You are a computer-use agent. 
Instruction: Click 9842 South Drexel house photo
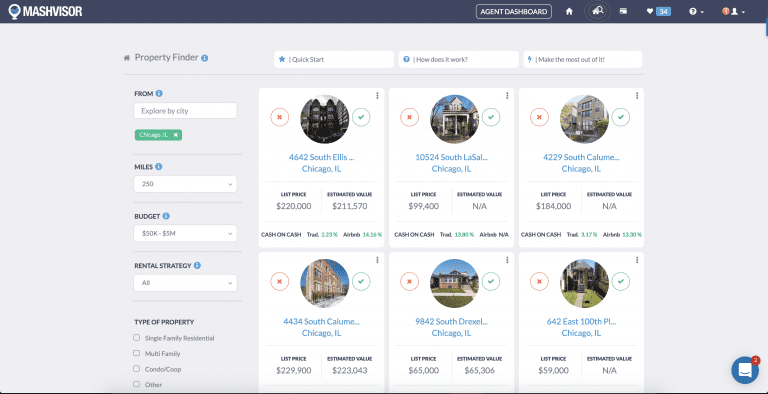pyautogui.click(x=455, y=283)
